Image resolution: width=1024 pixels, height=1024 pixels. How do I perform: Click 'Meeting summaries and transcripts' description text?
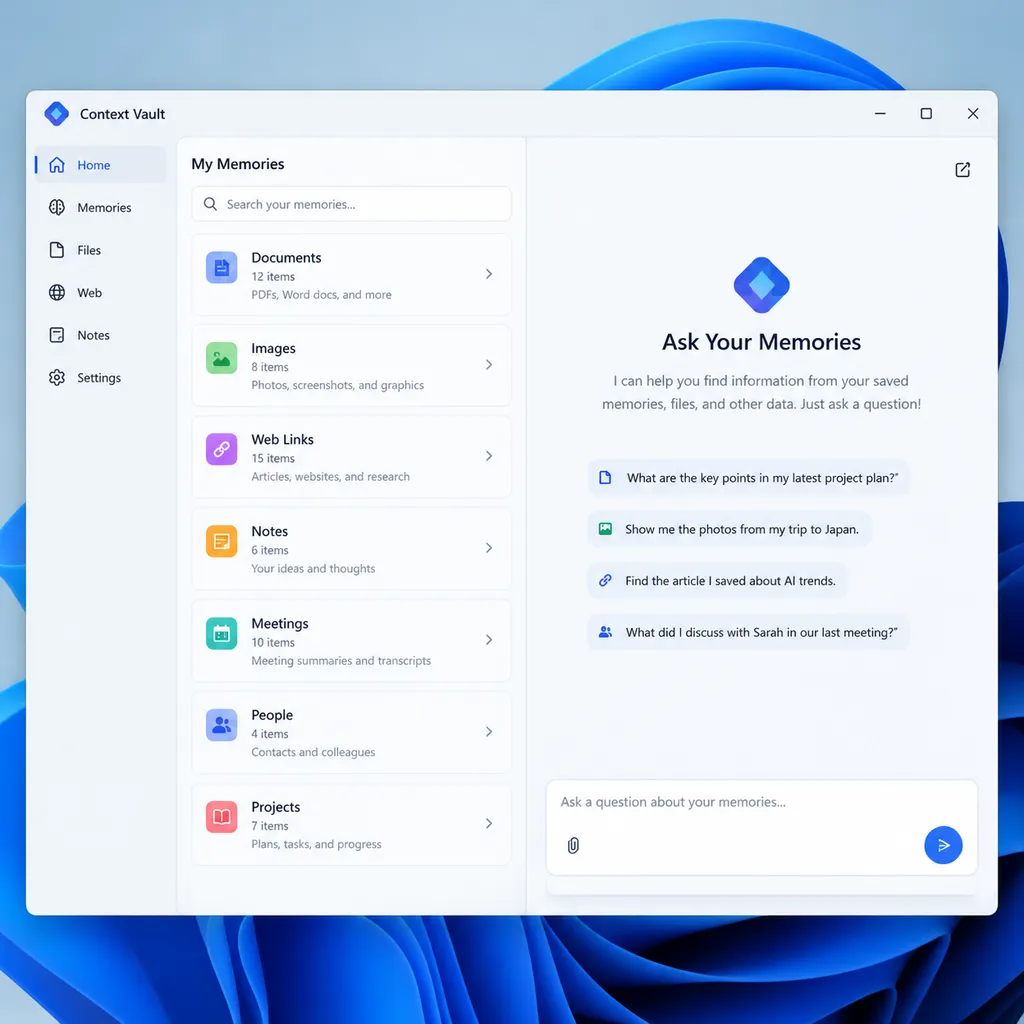coord(341,660)
